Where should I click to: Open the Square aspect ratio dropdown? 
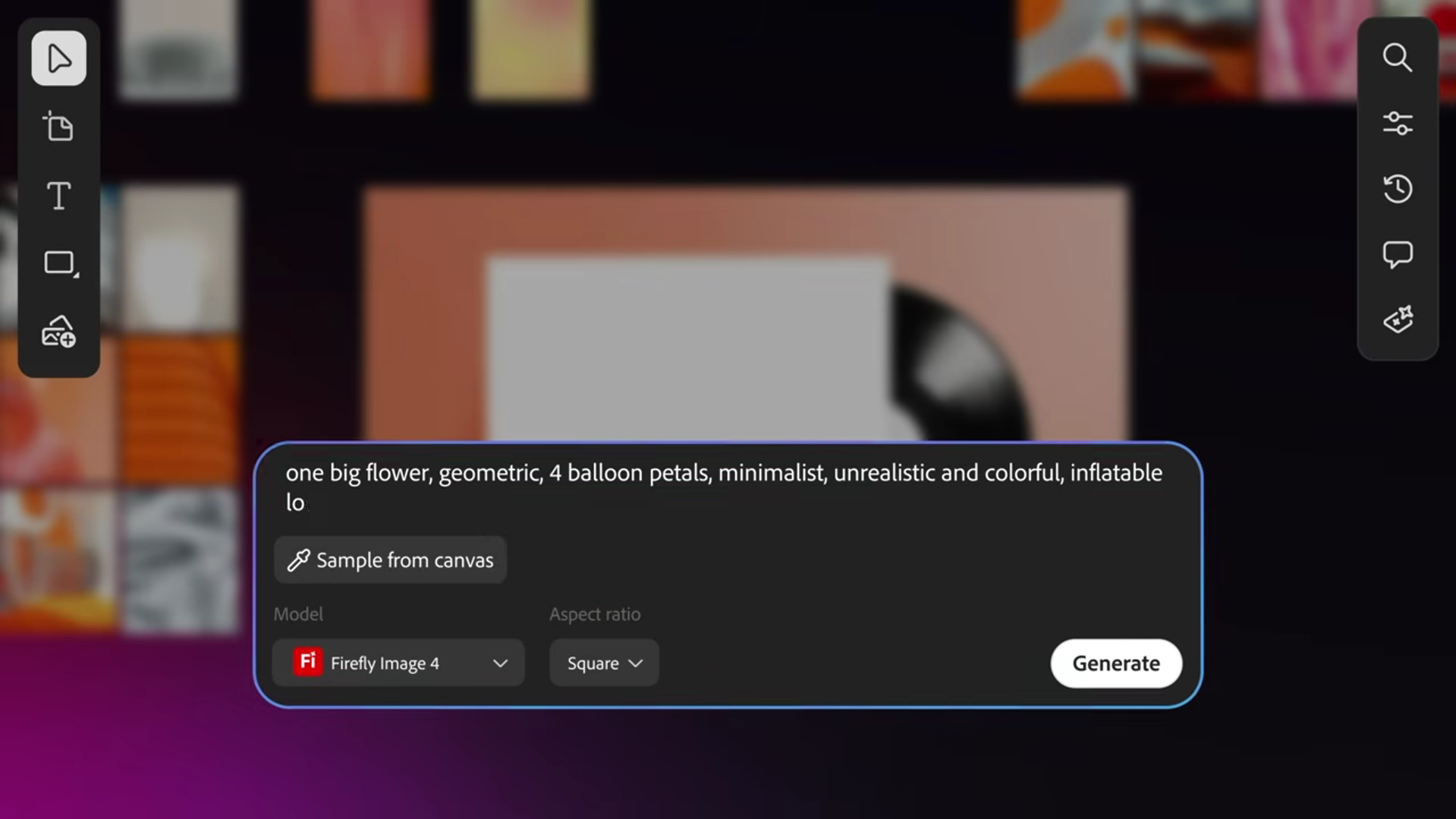(x=604, y=663)
